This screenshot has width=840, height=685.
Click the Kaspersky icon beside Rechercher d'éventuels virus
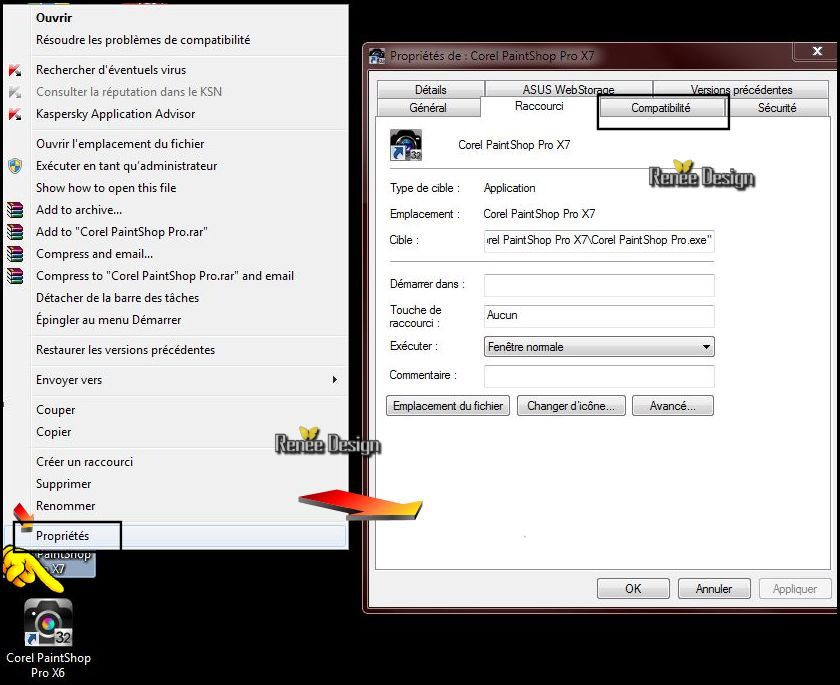click(x=15, y=70)
